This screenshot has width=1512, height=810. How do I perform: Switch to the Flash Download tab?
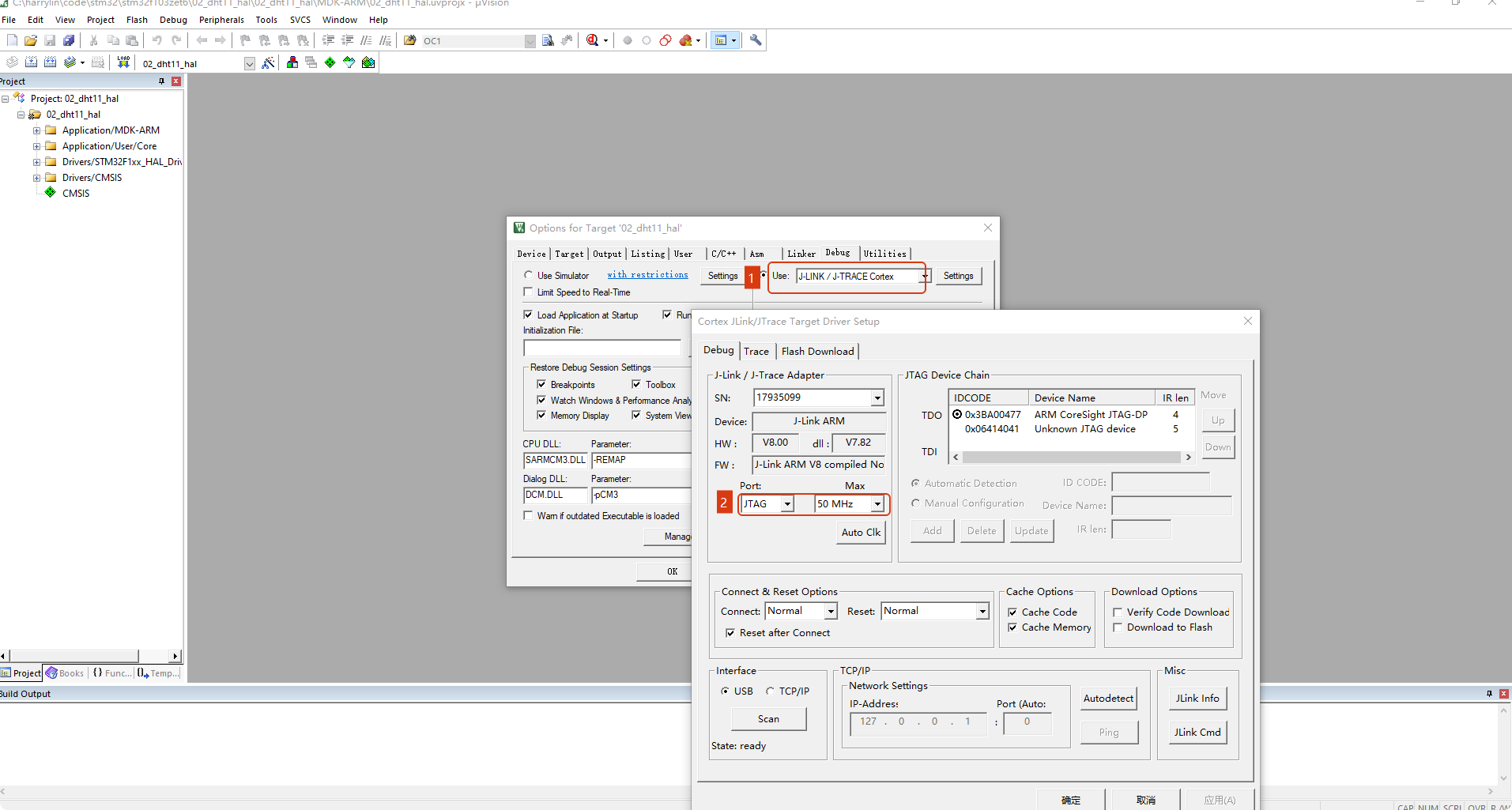pos(818,351)
